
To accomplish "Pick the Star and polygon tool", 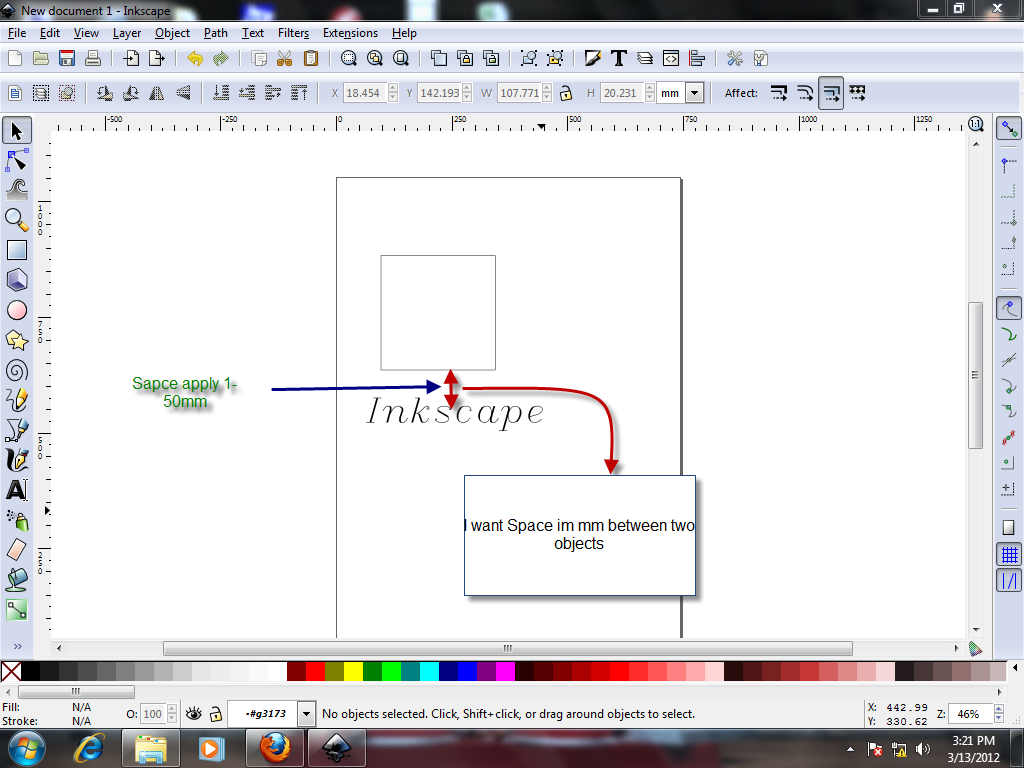I will tap(17, 340).
